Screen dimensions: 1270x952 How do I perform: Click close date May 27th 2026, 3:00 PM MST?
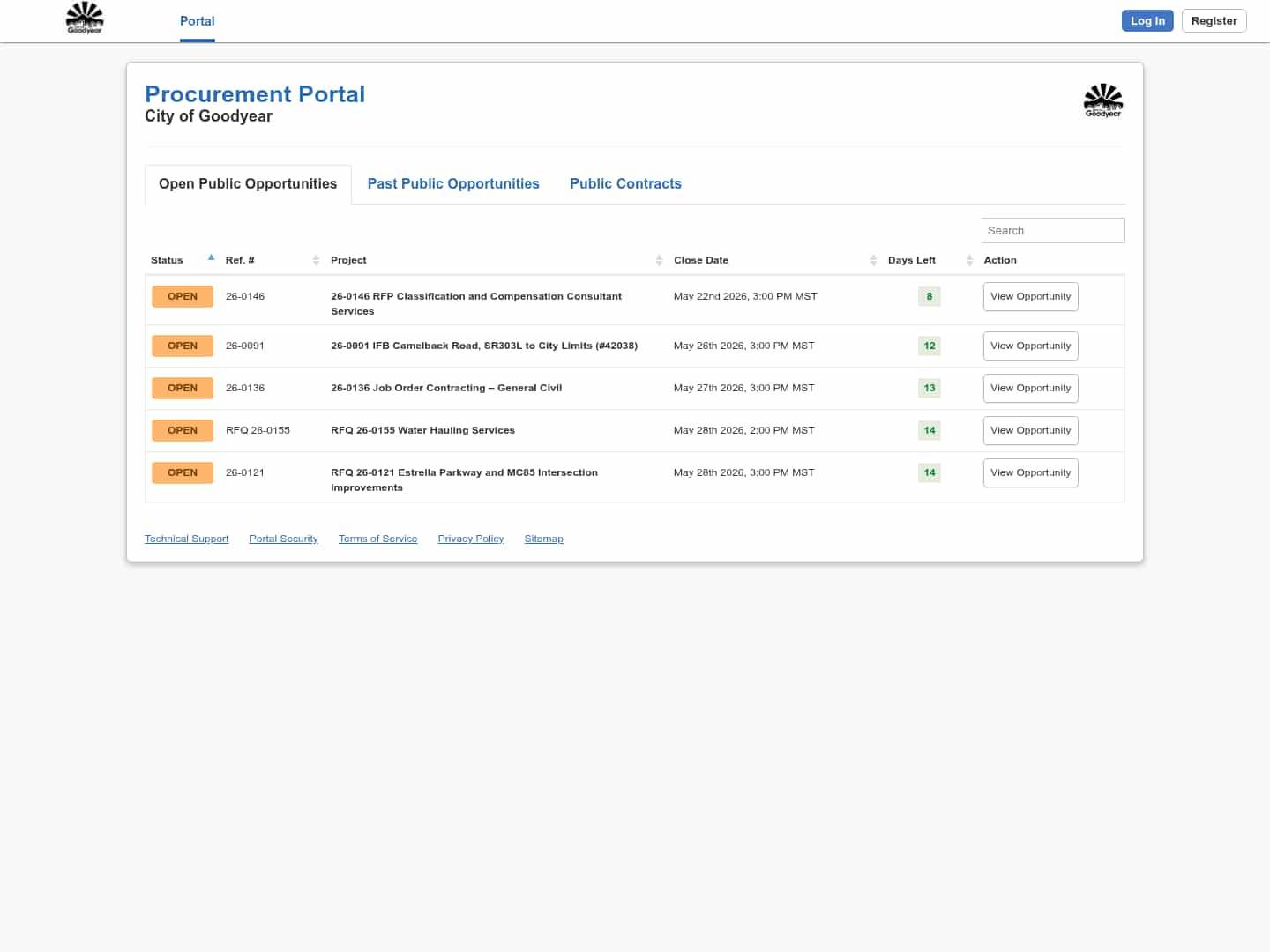tap(744, 389)
